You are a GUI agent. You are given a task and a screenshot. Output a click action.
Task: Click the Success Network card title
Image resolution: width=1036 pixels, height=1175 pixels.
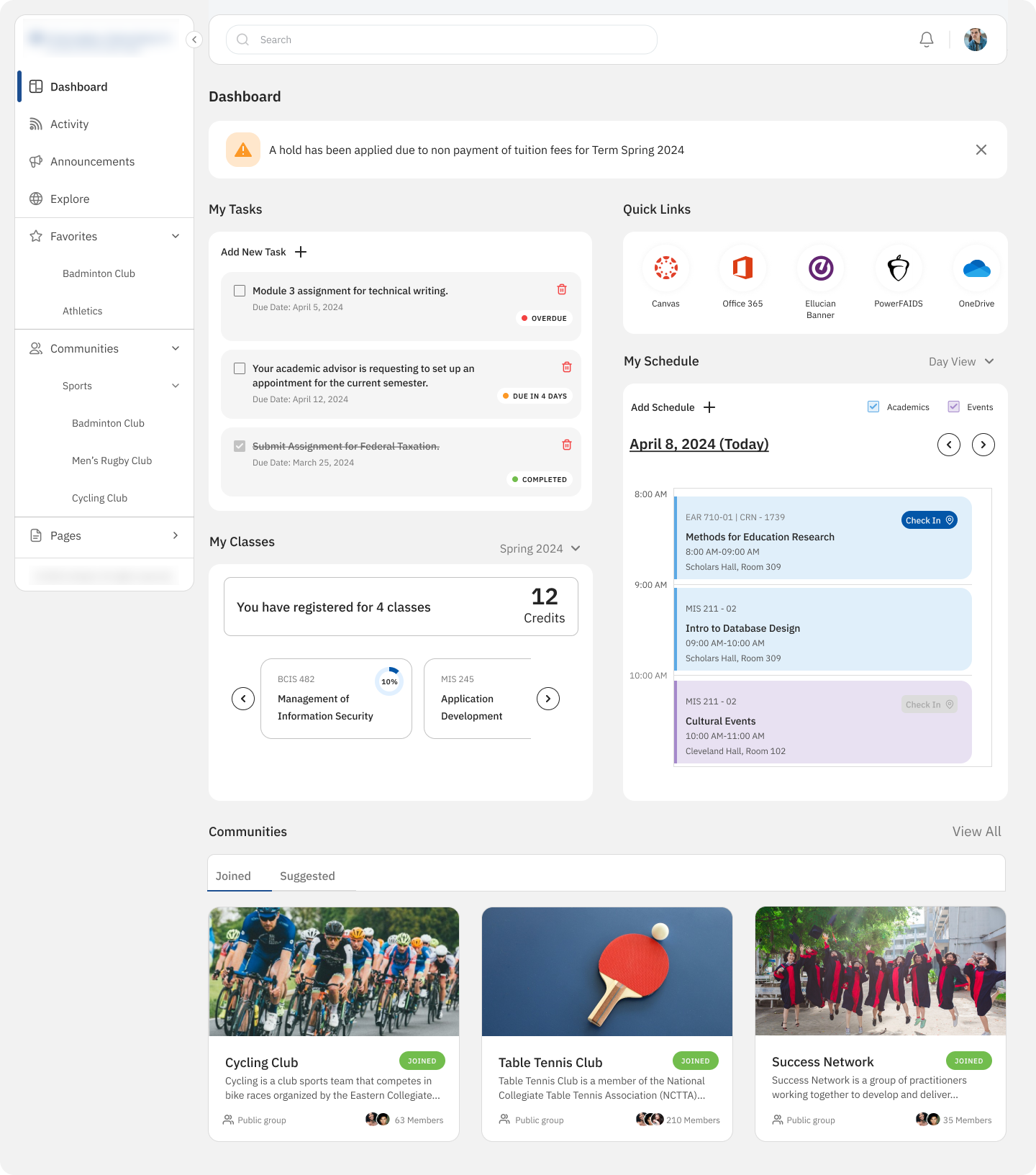tap(822, 1062)
